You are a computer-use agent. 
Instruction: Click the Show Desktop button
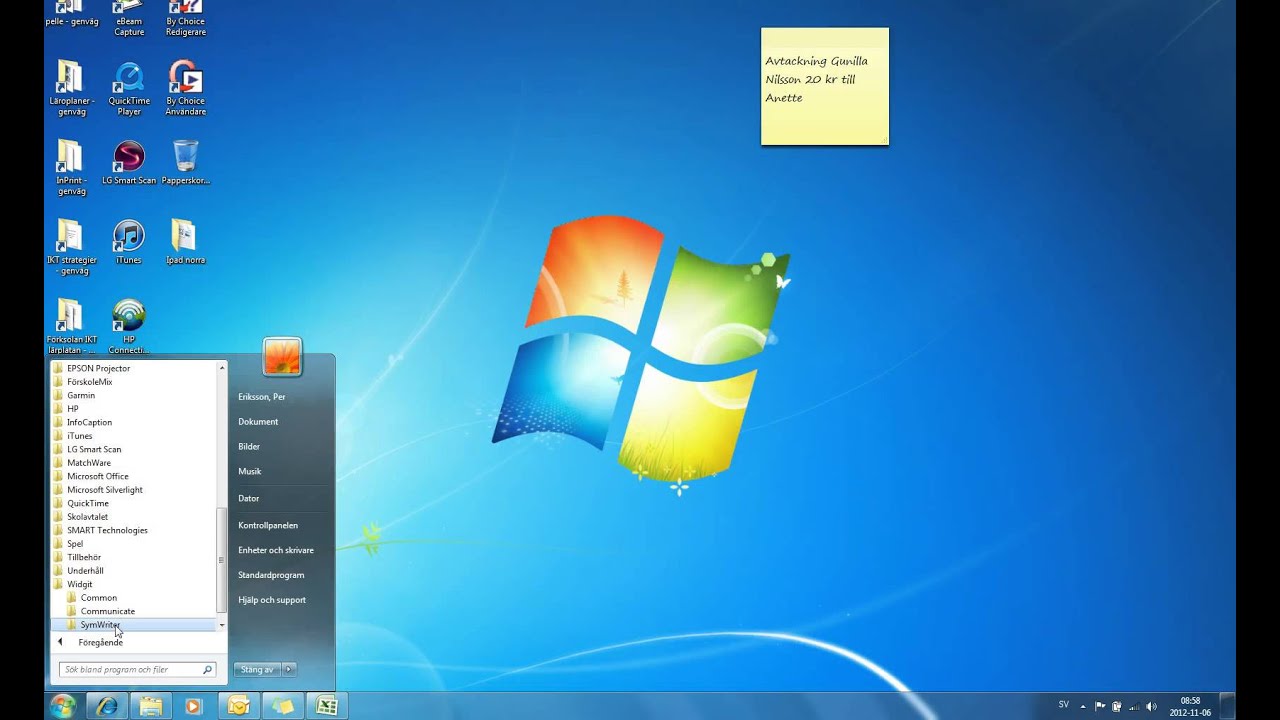click(1228, 706)
